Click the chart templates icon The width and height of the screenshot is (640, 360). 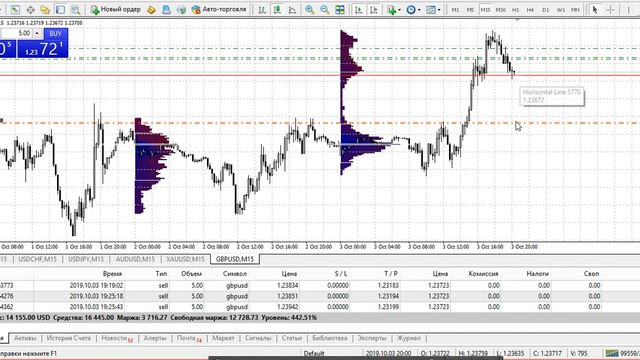point(431,9)
